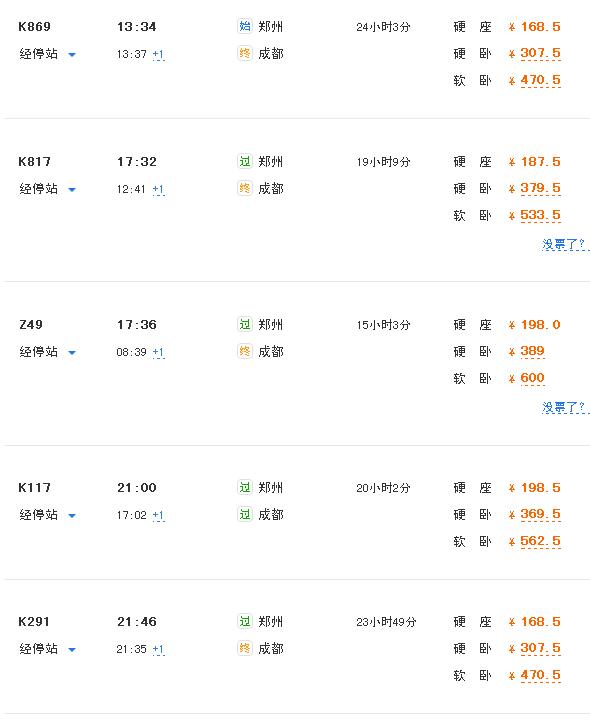Click Z49 软卧 price 600
This screenshot has height=721, width=590.
click(532, 378)
